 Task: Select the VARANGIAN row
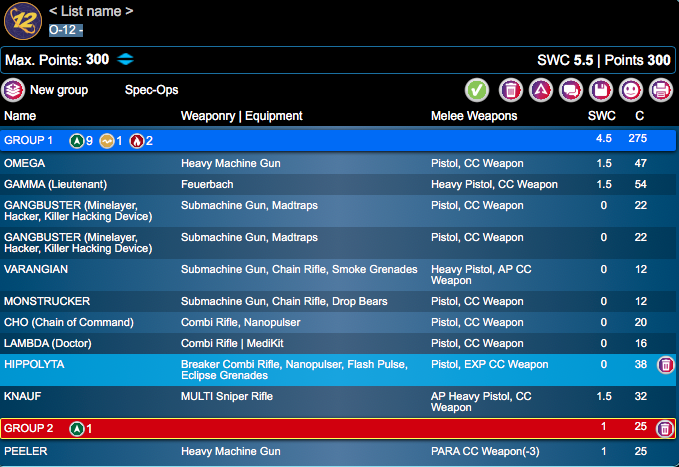338,275
